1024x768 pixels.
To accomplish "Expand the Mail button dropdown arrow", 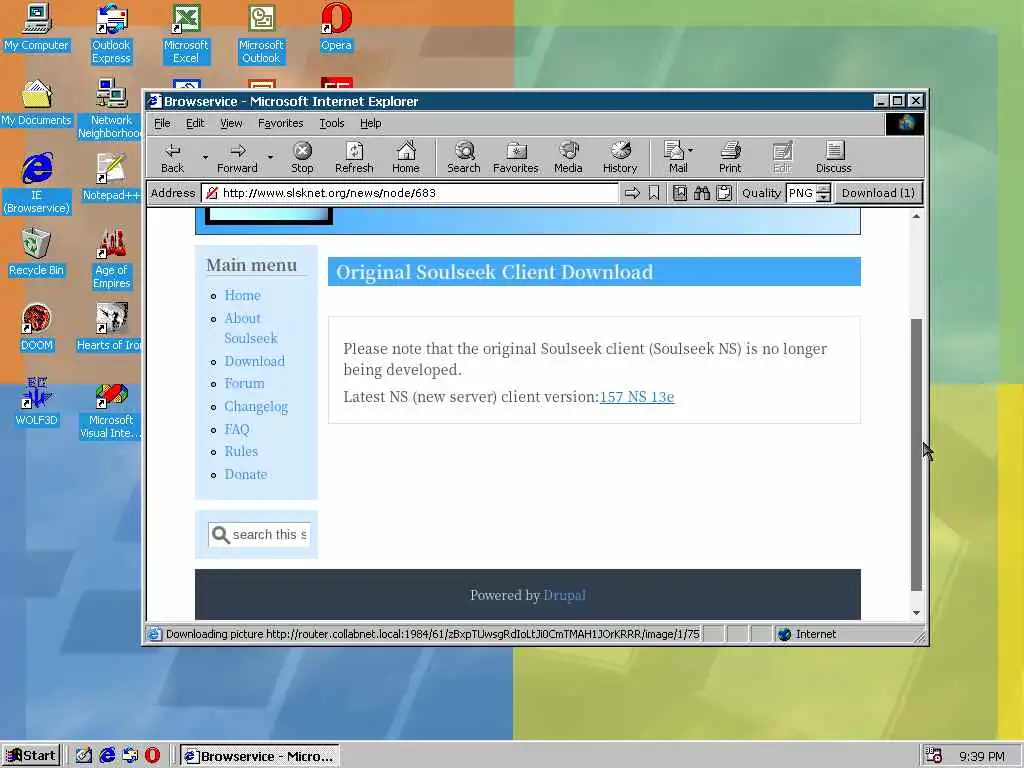I will 691,150.
